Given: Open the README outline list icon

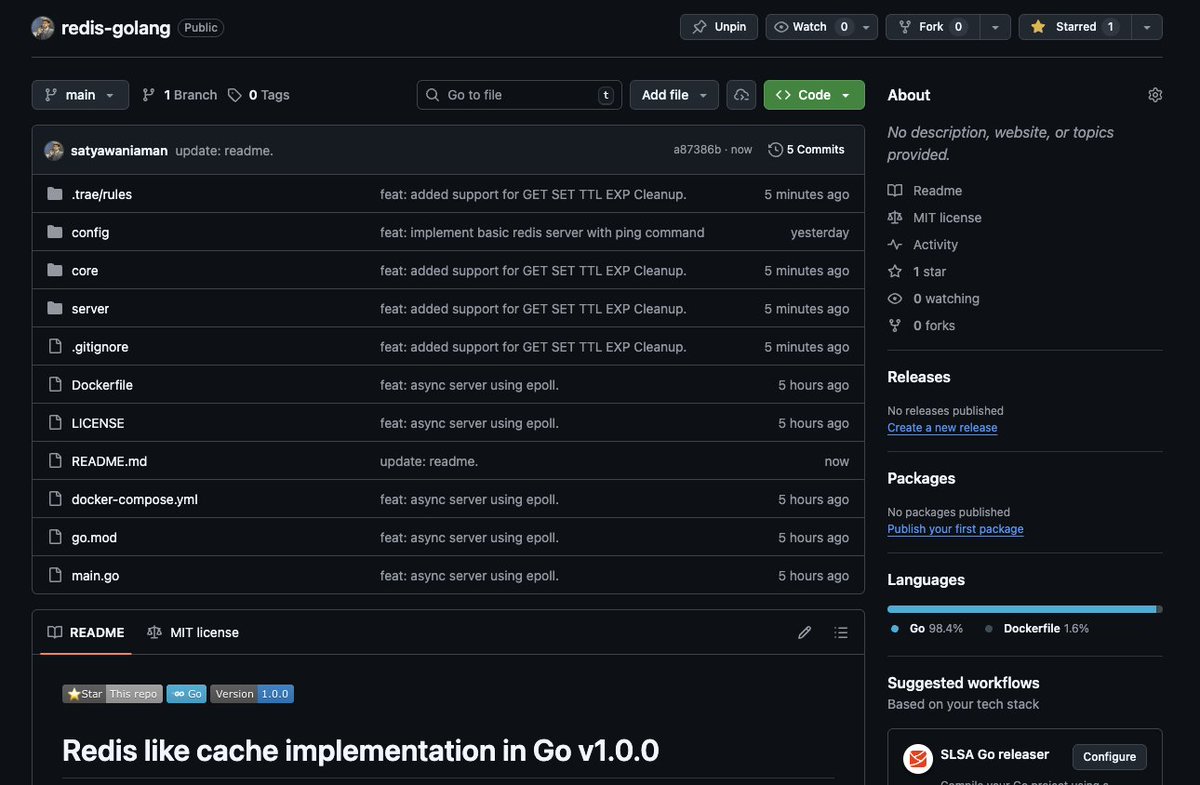Looking at the screenshot, I should point(841,632).
